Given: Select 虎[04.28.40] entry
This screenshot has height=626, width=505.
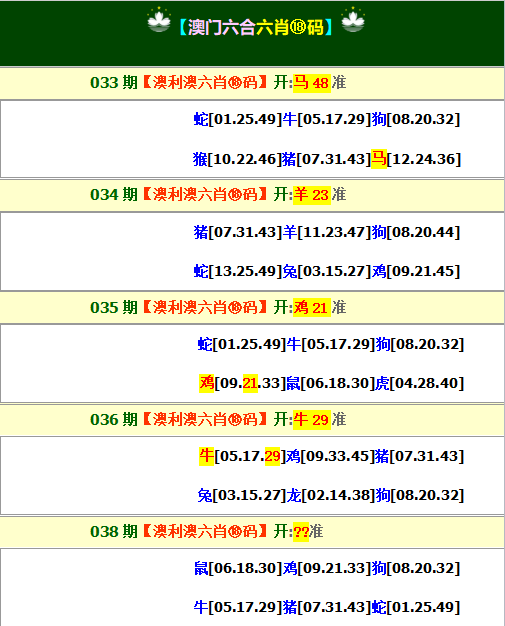Looking at the screenshot, I should pyautogui.click(x=420, y=383).
